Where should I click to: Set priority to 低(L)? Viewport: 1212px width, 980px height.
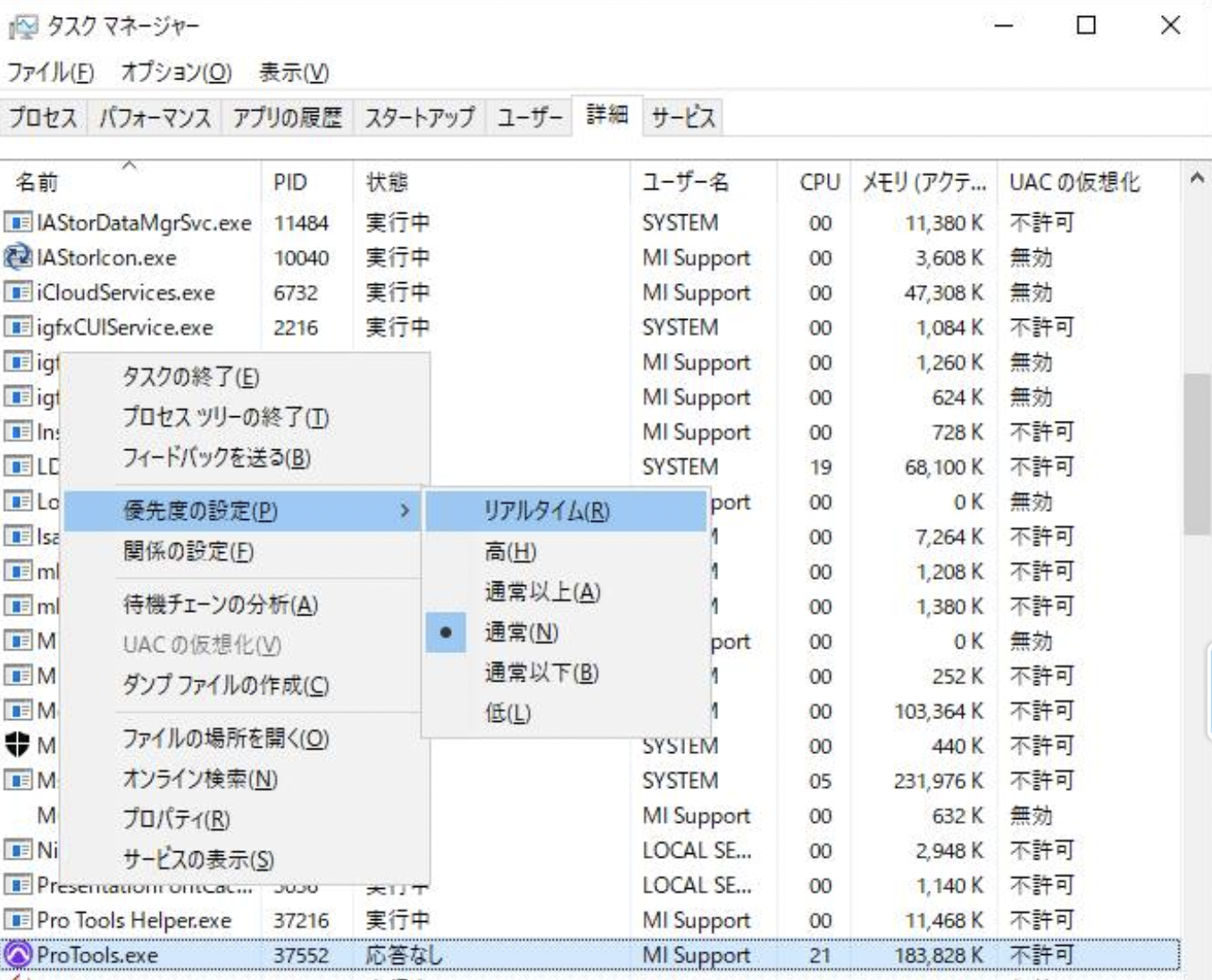pyautogui.click(x=566, y=713)
